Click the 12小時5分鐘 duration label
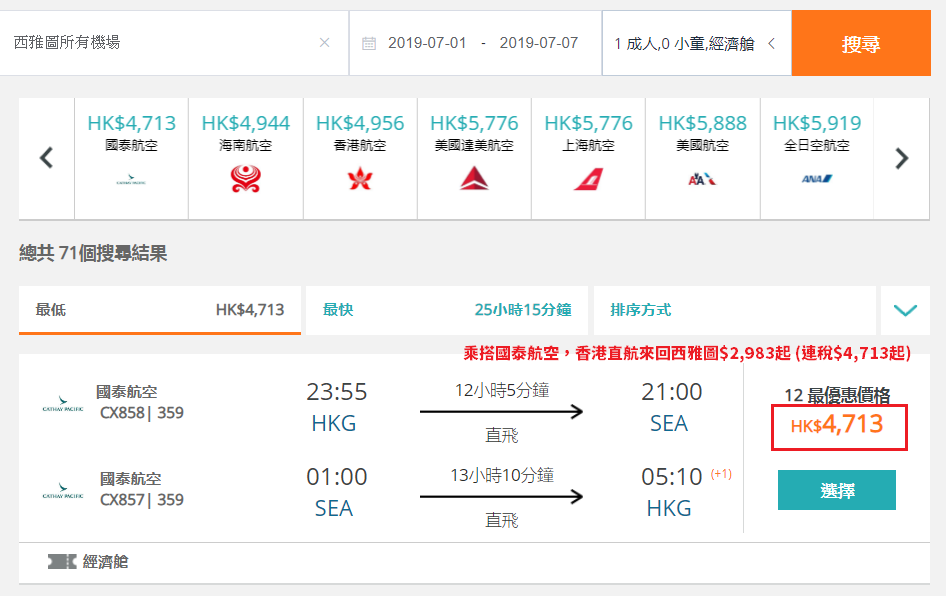This screenshot has width=946, height=596. pyautogui.click(x=502, y=390)
